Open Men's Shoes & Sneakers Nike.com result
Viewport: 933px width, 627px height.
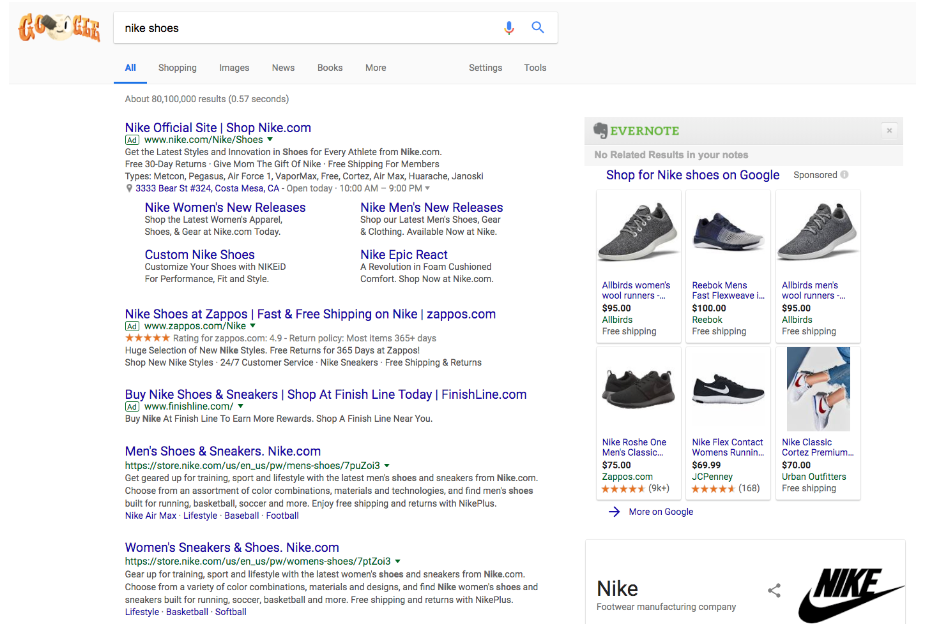pos(223,452)
